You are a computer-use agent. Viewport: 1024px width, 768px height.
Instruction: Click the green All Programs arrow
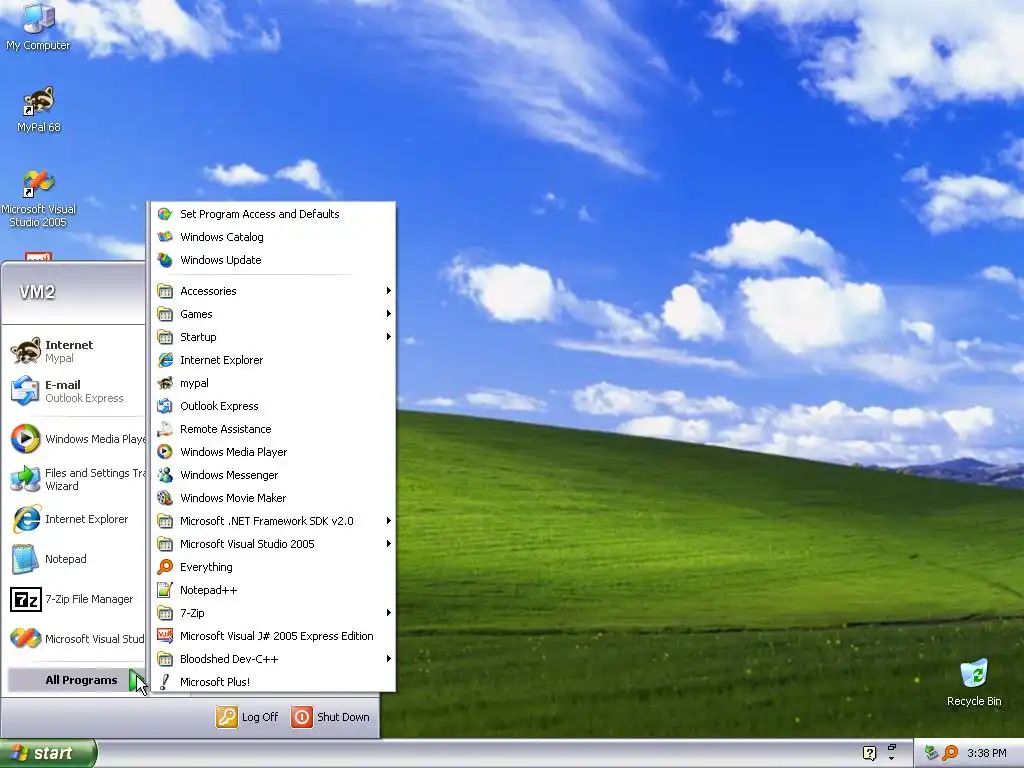136,680
